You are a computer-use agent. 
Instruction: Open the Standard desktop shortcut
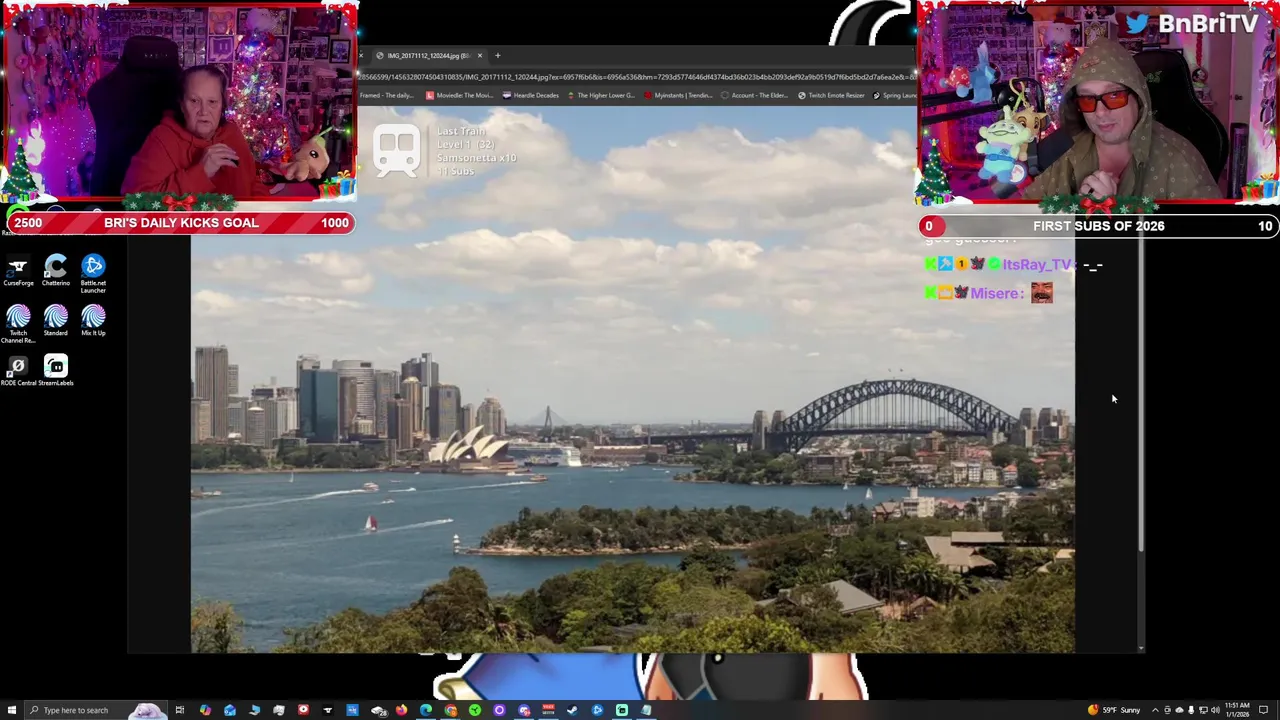coord(56,321)
